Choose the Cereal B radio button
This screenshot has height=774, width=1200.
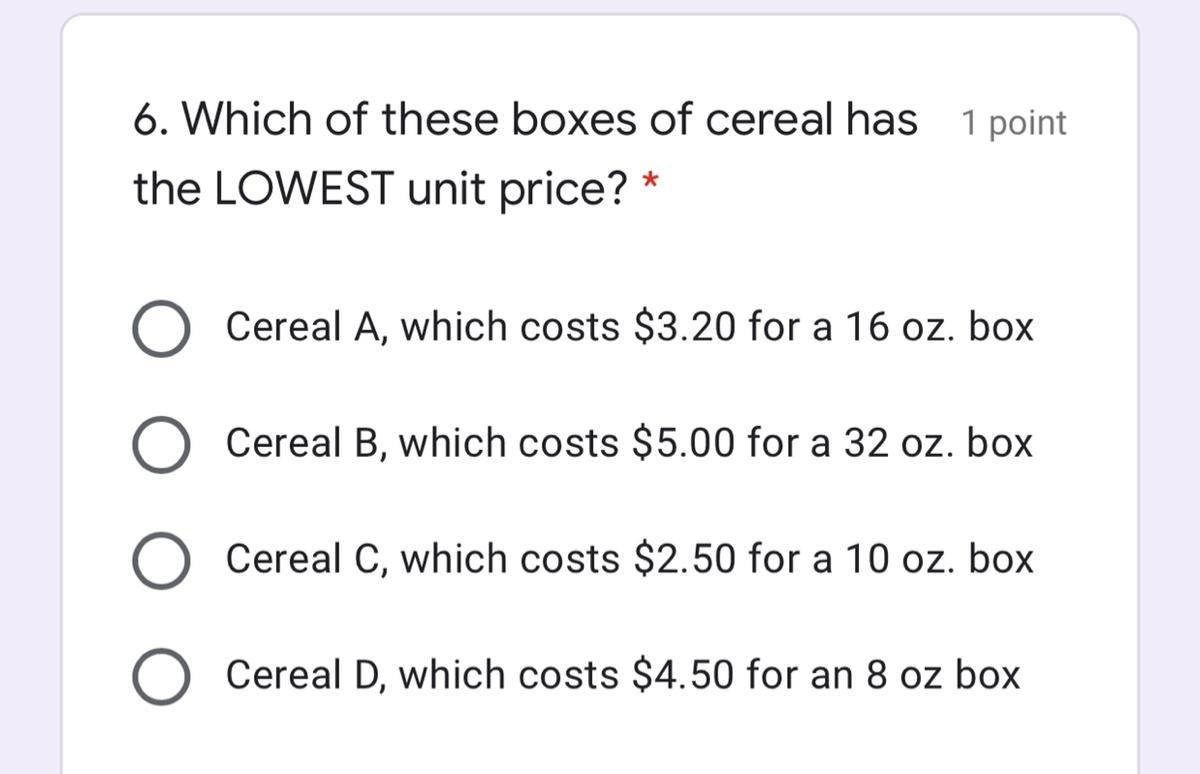161,444
